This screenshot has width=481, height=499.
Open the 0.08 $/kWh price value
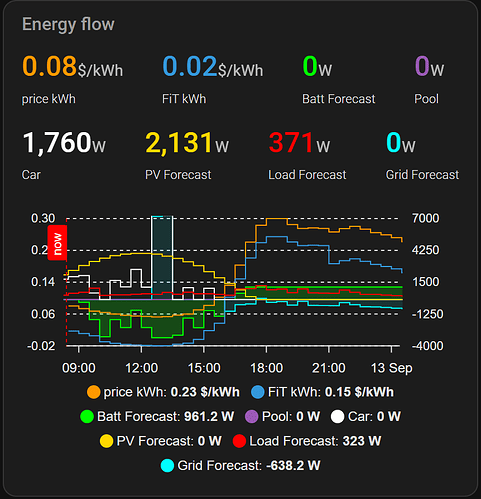(72, 66)
